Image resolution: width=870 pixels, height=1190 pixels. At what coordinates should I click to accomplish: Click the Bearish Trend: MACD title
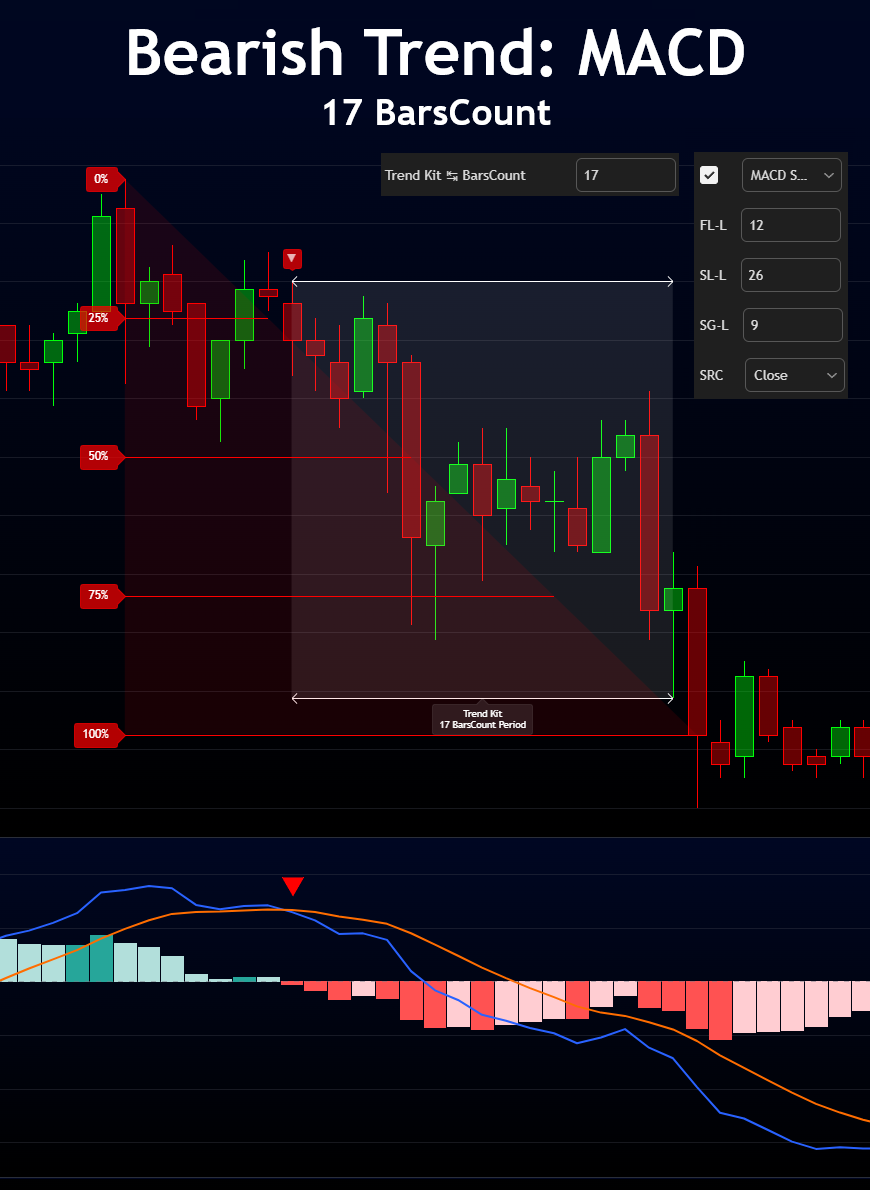[436, 53]
